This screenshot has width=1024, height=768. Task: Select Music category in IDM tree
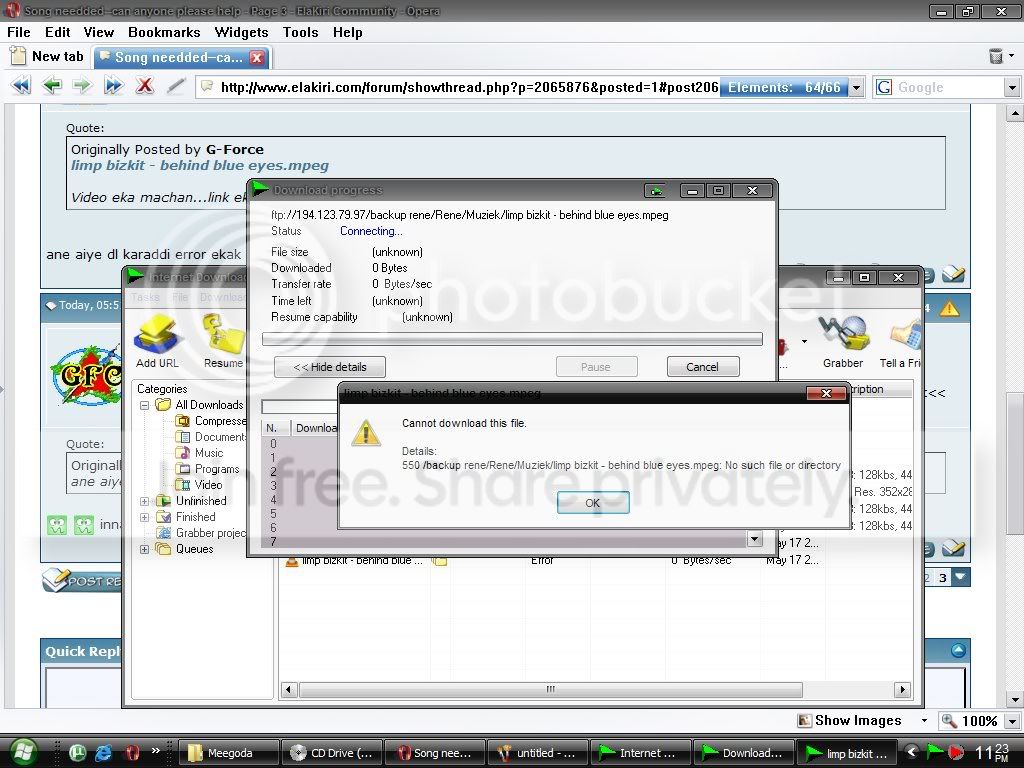pos(209,453)
